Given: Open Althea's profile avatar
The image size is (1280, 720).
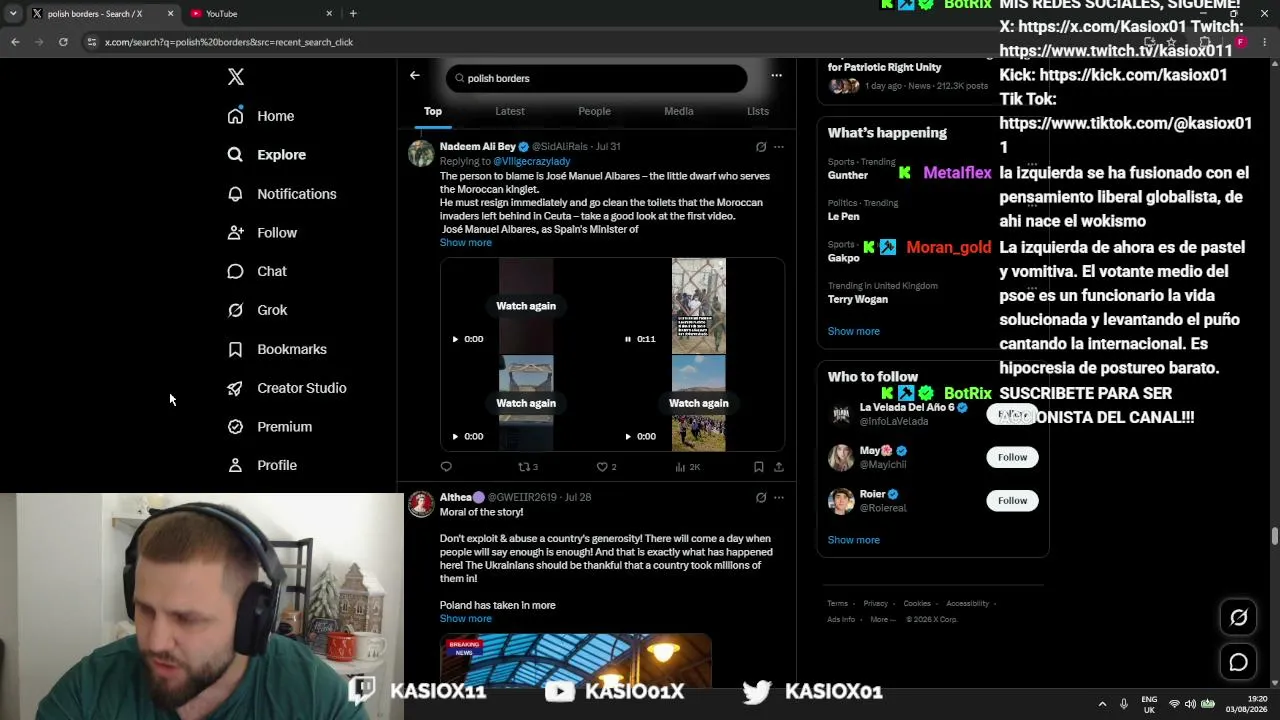Looking at the screenshot, I should [x=421, y=503].
